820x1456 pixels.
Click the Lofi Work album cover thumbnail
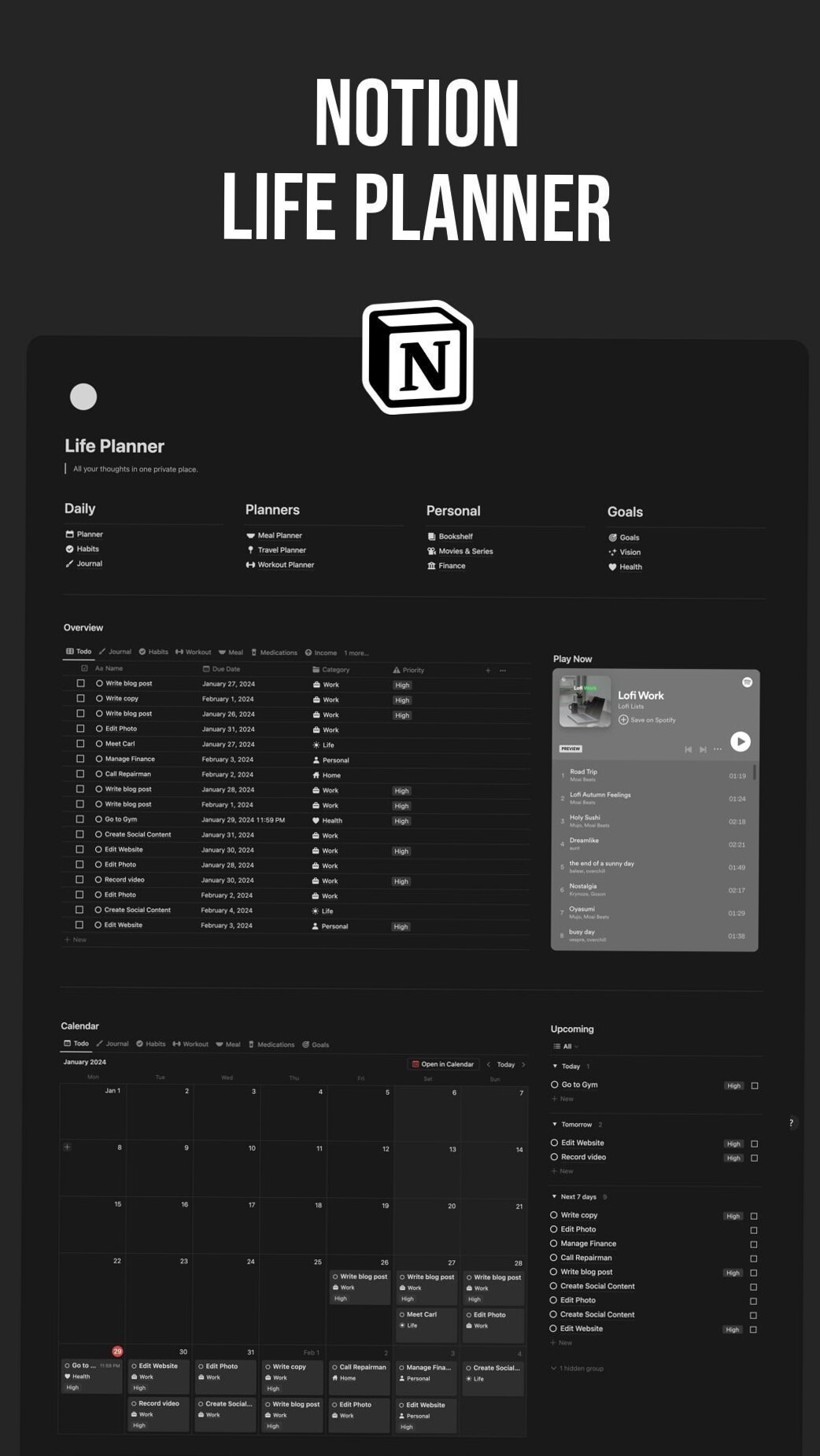[585, 702]
